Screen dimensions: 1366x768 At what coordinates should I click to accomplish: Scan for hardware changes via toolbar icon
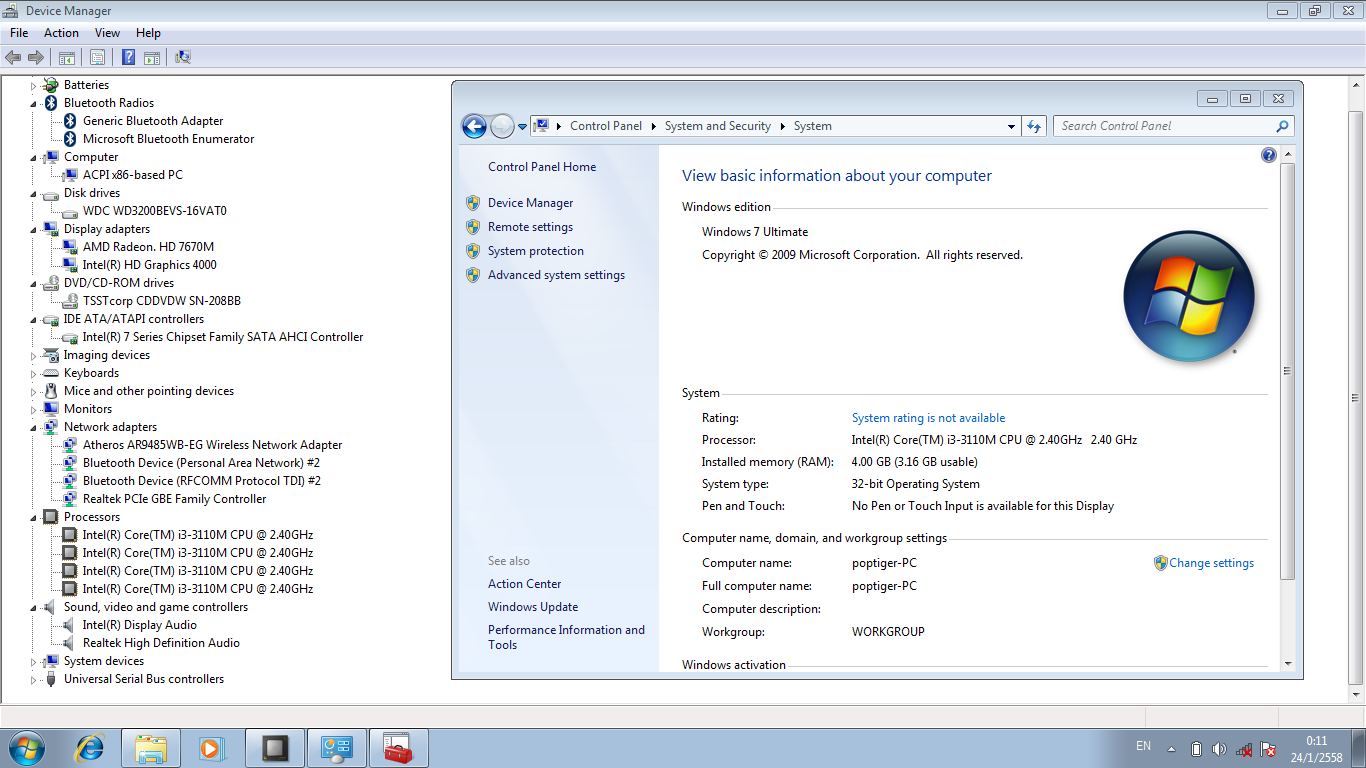tap(183, 57)
